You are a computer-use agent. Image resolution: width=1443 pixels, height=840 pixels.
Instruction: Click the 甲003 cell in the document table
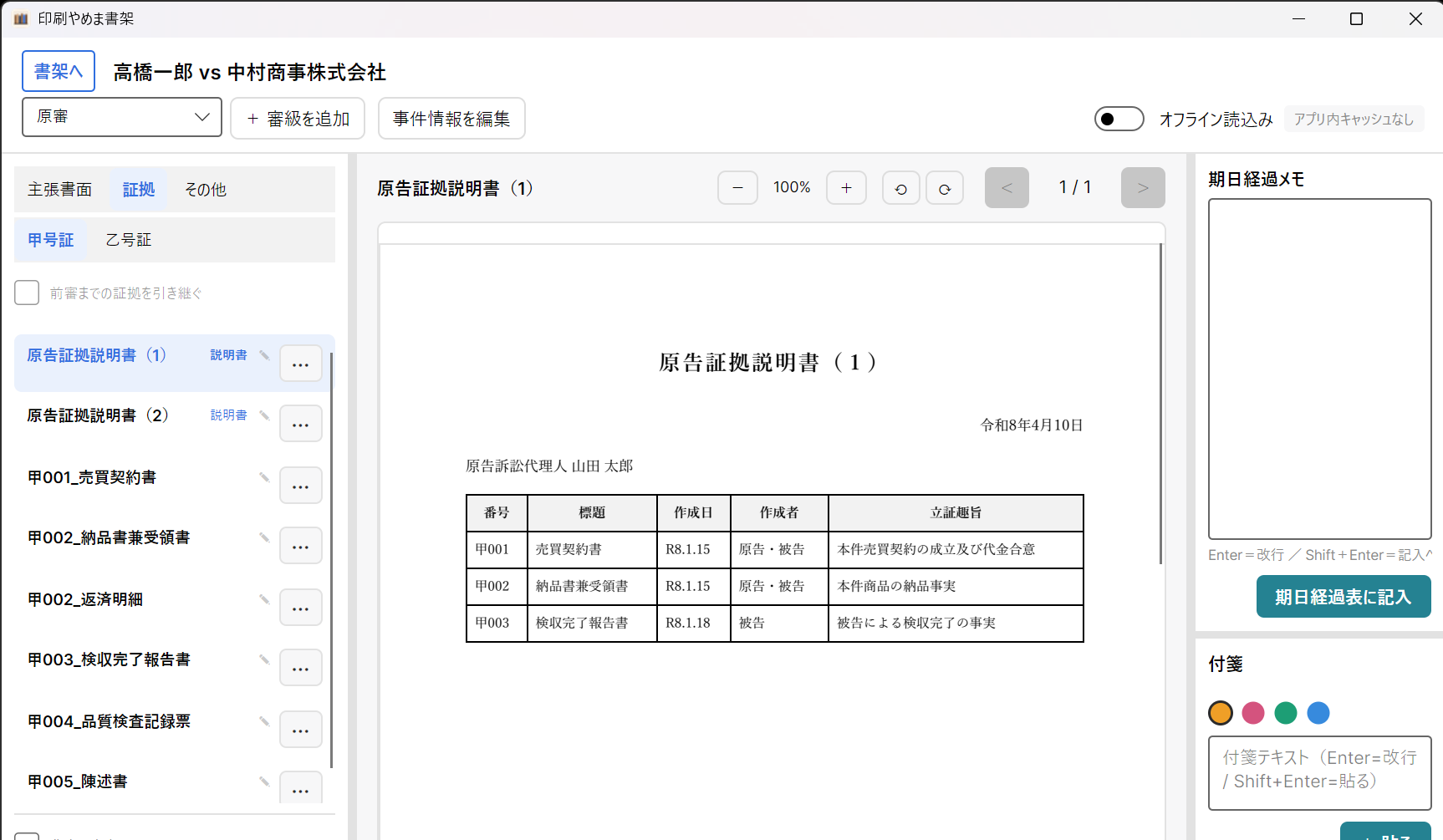(x=497, y=623)
